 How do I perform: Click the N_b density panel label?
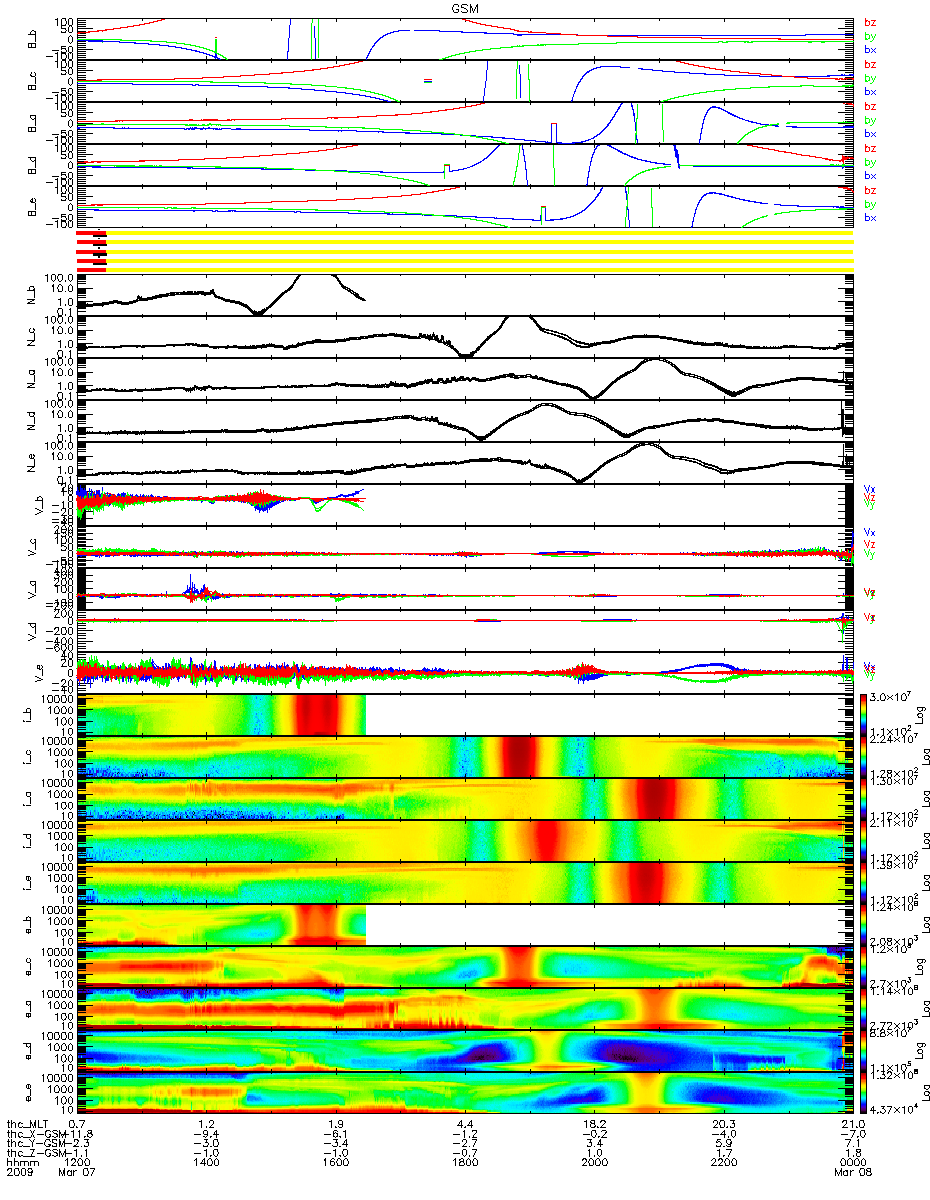pyautogui.click(x=33, y=295)
